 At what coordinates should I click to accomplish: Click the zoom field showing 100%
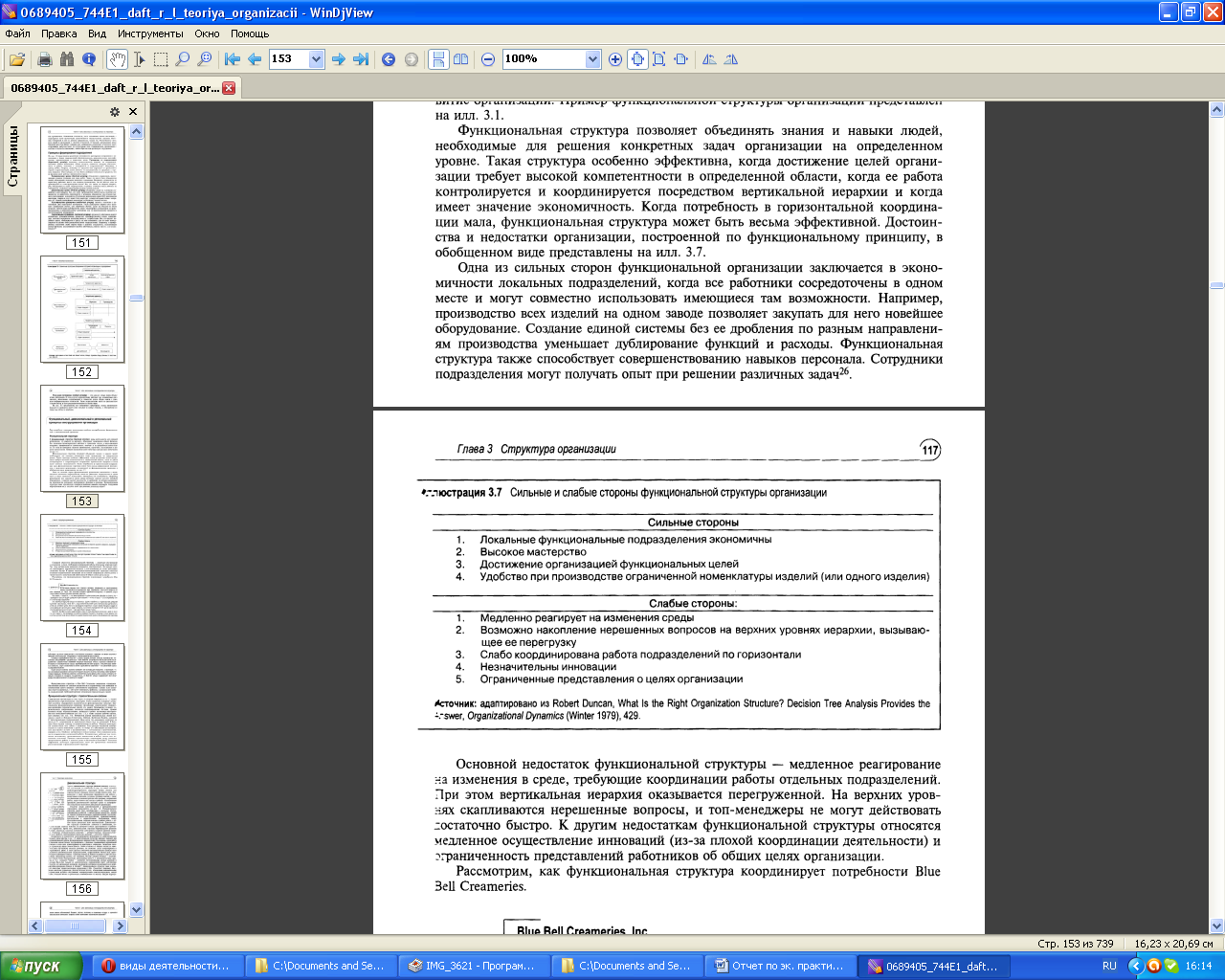pyautogui.click(x=543, y=59)
